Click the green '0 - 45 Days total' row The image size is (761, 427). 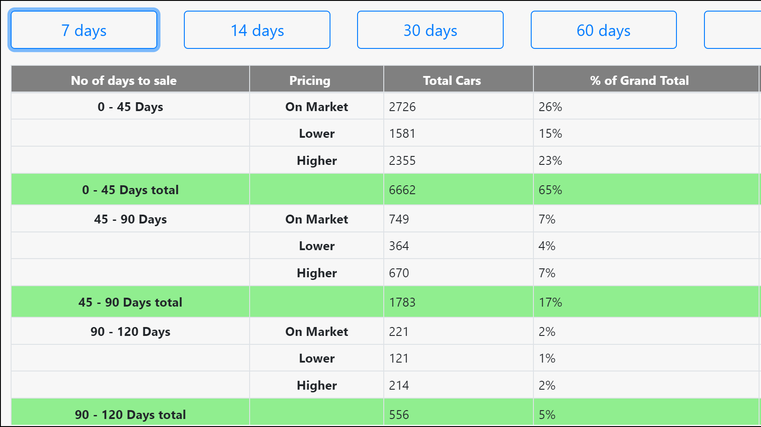130,189
